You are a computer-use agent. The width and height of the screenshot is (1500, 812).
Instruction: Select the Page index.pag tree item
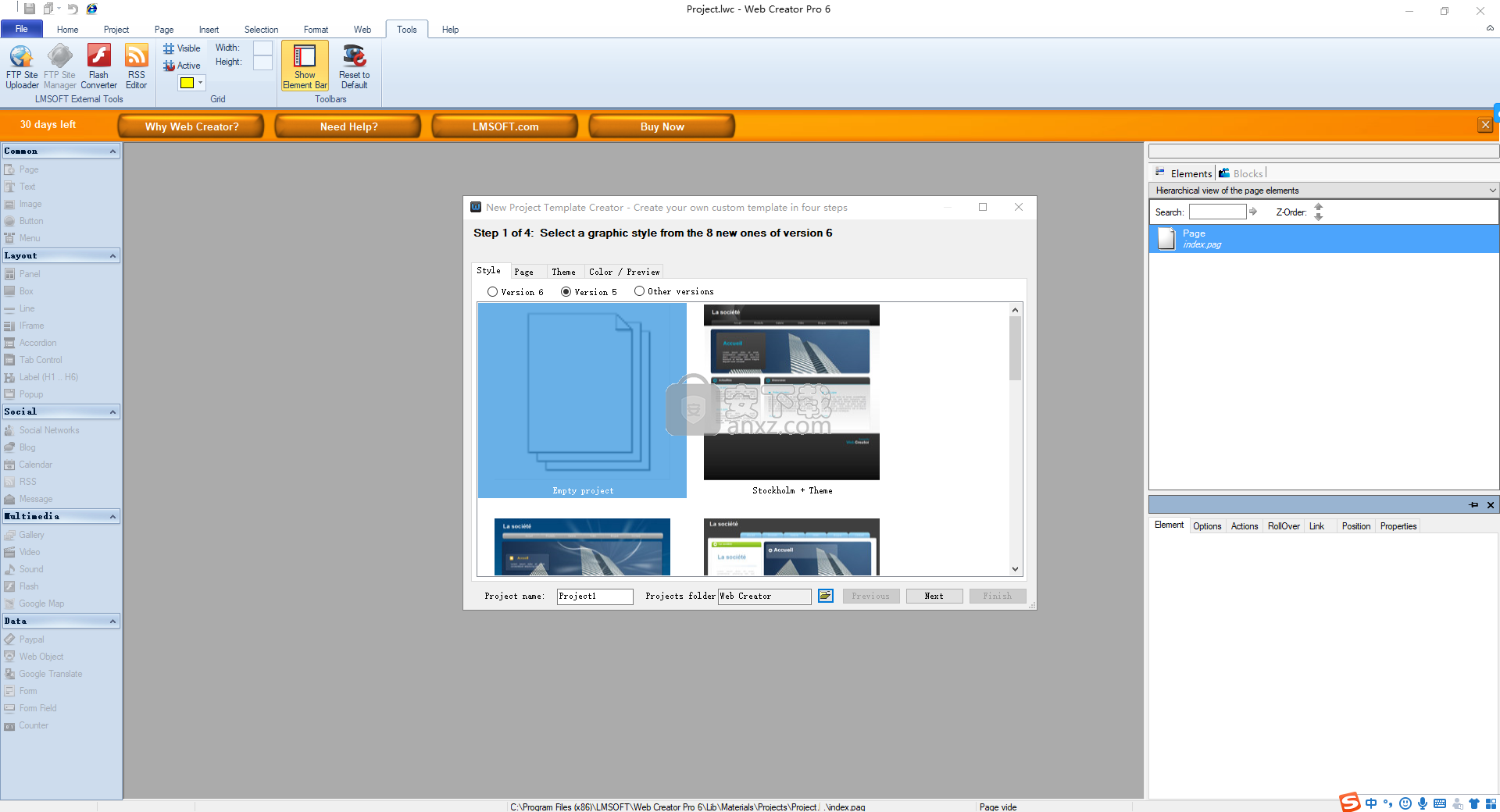point(1323,239)
